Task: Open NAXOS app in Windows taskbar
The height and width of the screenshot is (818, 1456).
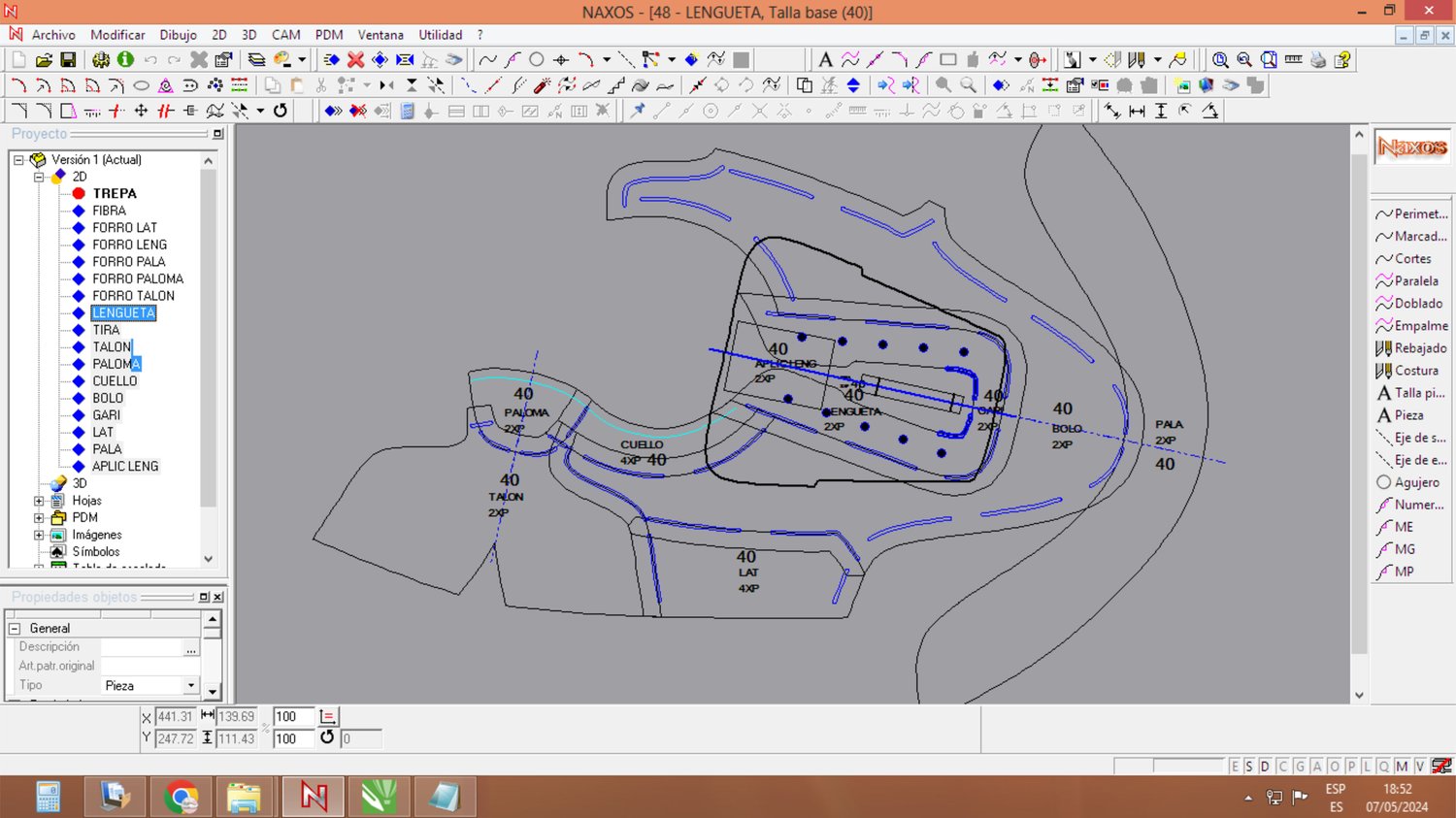Action: 314,797
